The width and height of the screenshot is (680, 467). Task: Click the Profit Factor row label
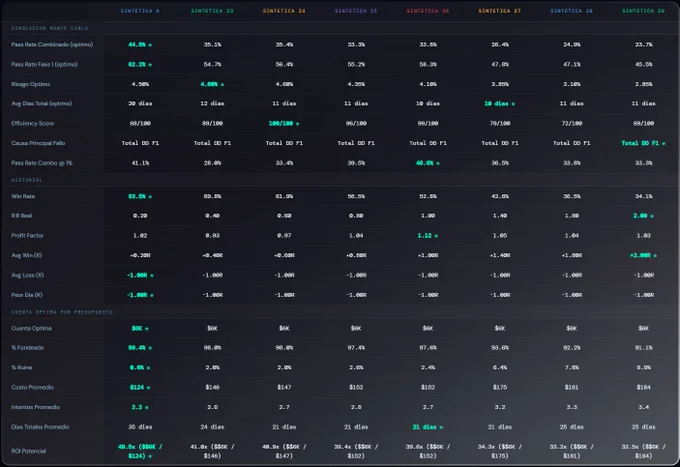(x=27, y=236)
